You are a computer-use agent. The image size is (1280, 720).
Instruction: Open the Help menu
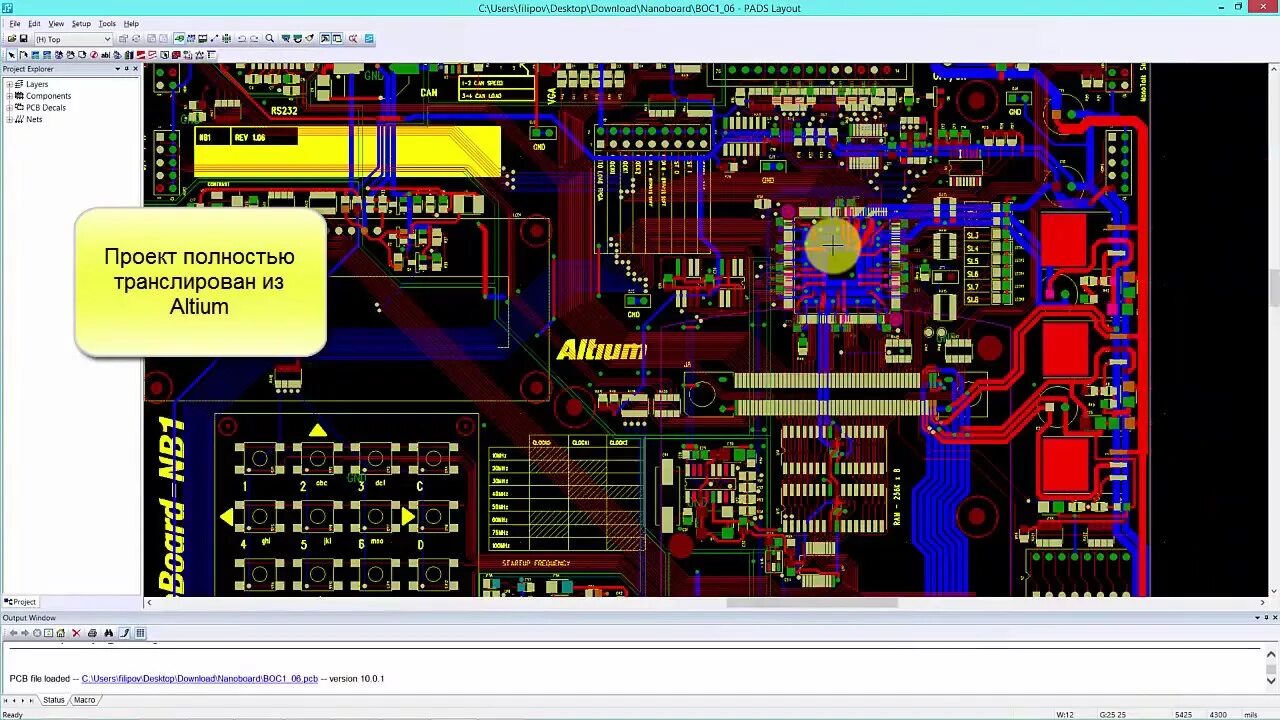[x=131, y=23]
